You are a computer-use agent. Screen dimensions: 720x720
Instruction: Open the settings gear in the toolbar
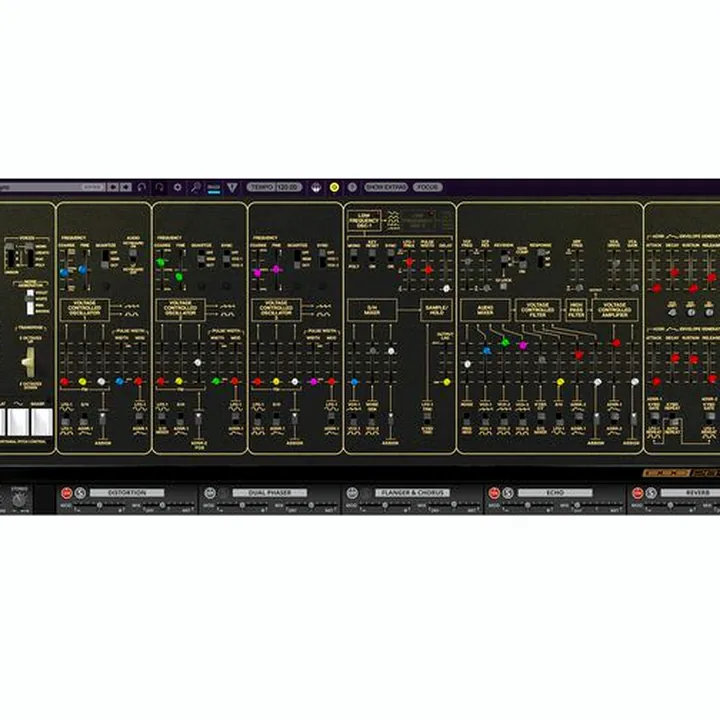click(178, 187)
